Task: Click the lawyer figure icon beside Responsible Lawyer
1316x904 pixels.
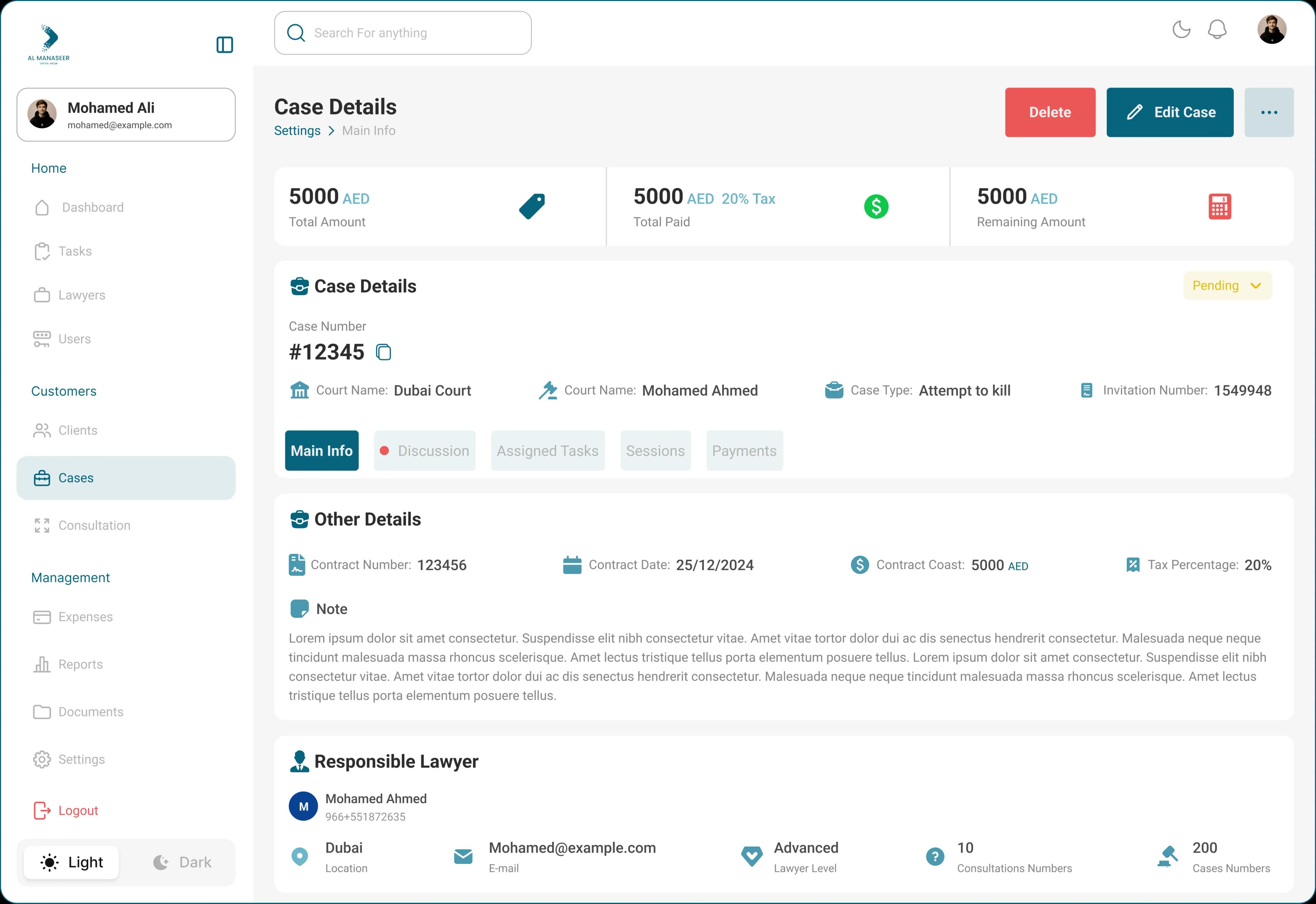Action: pos(300,761)
